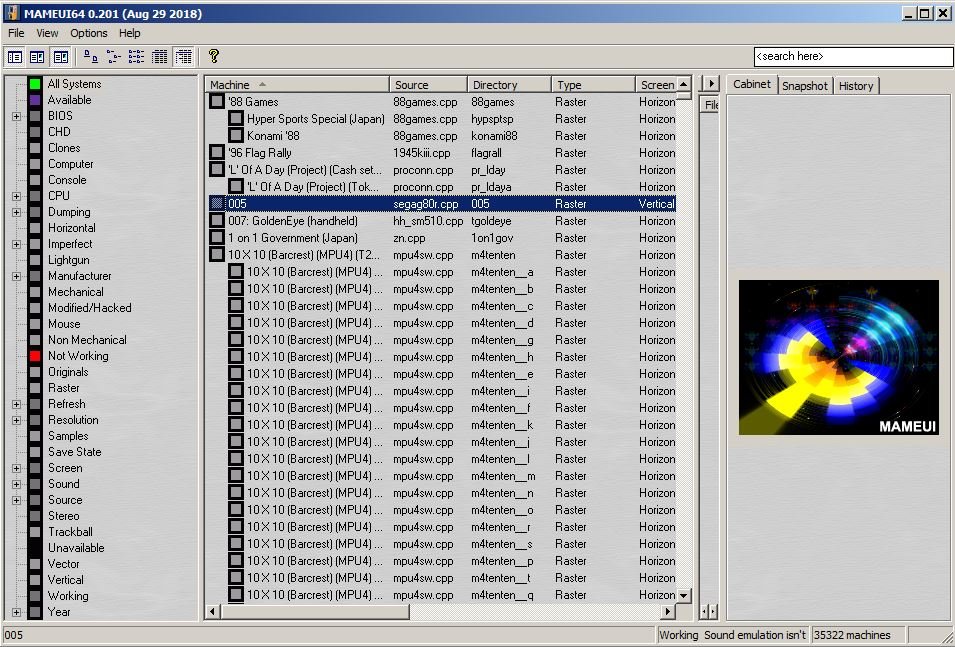Select the purple Available folder icon

(35, 100)
